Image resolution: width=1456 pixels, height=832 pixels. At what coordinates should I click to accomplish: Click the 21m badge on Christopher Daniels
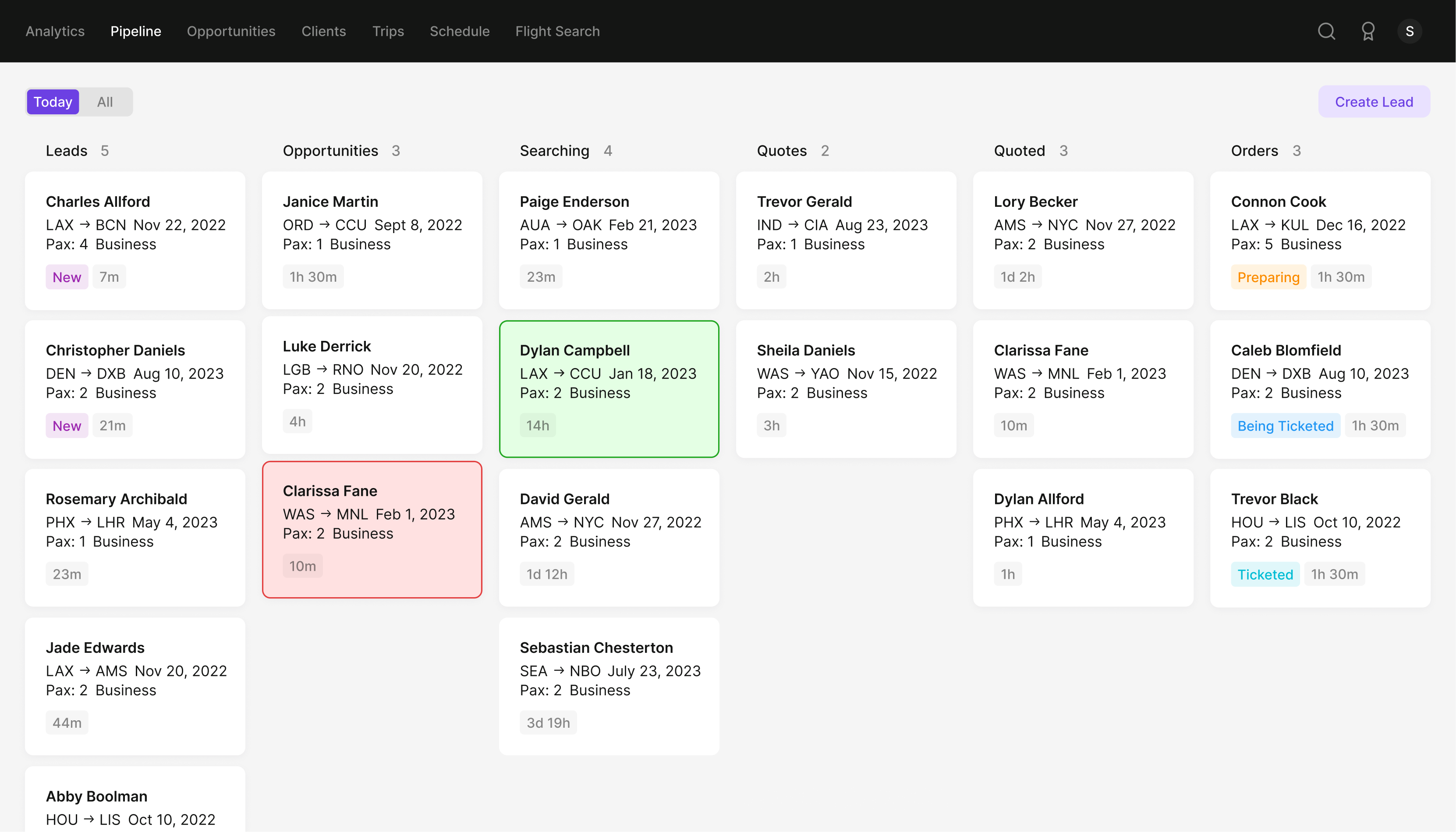tap(113, 426)
